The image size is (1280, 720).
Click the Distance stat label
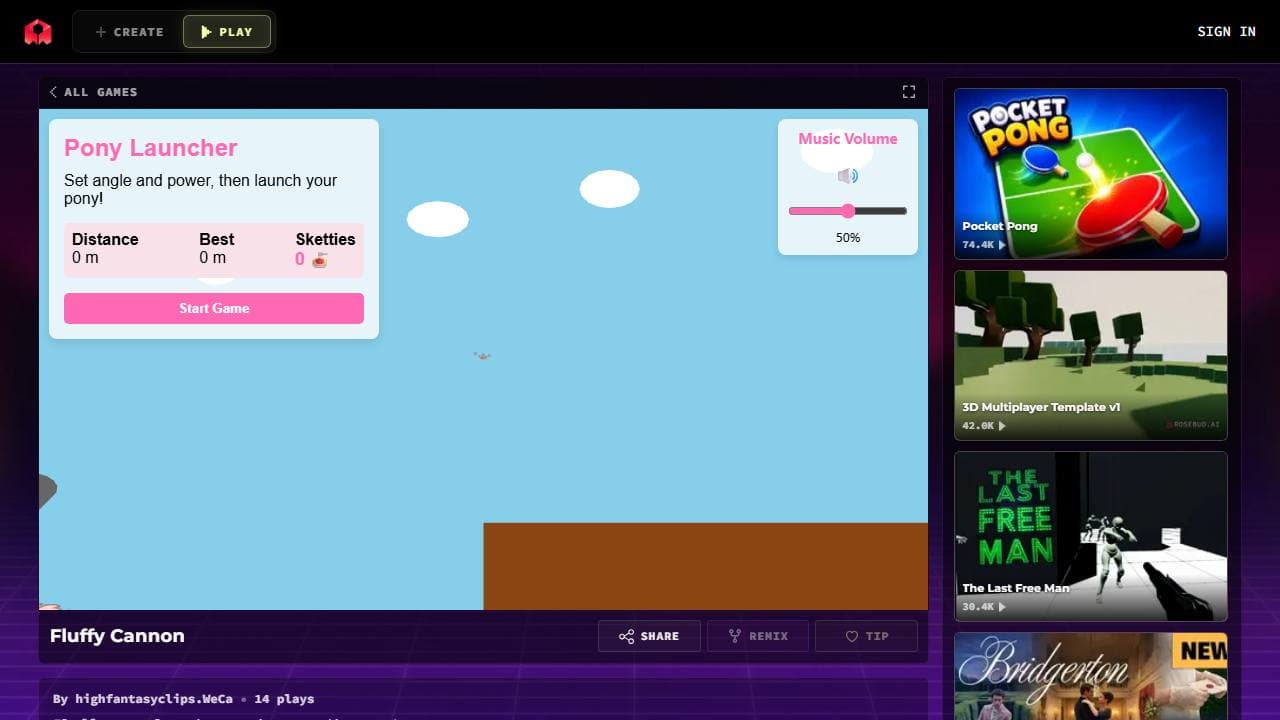[105, 239]
